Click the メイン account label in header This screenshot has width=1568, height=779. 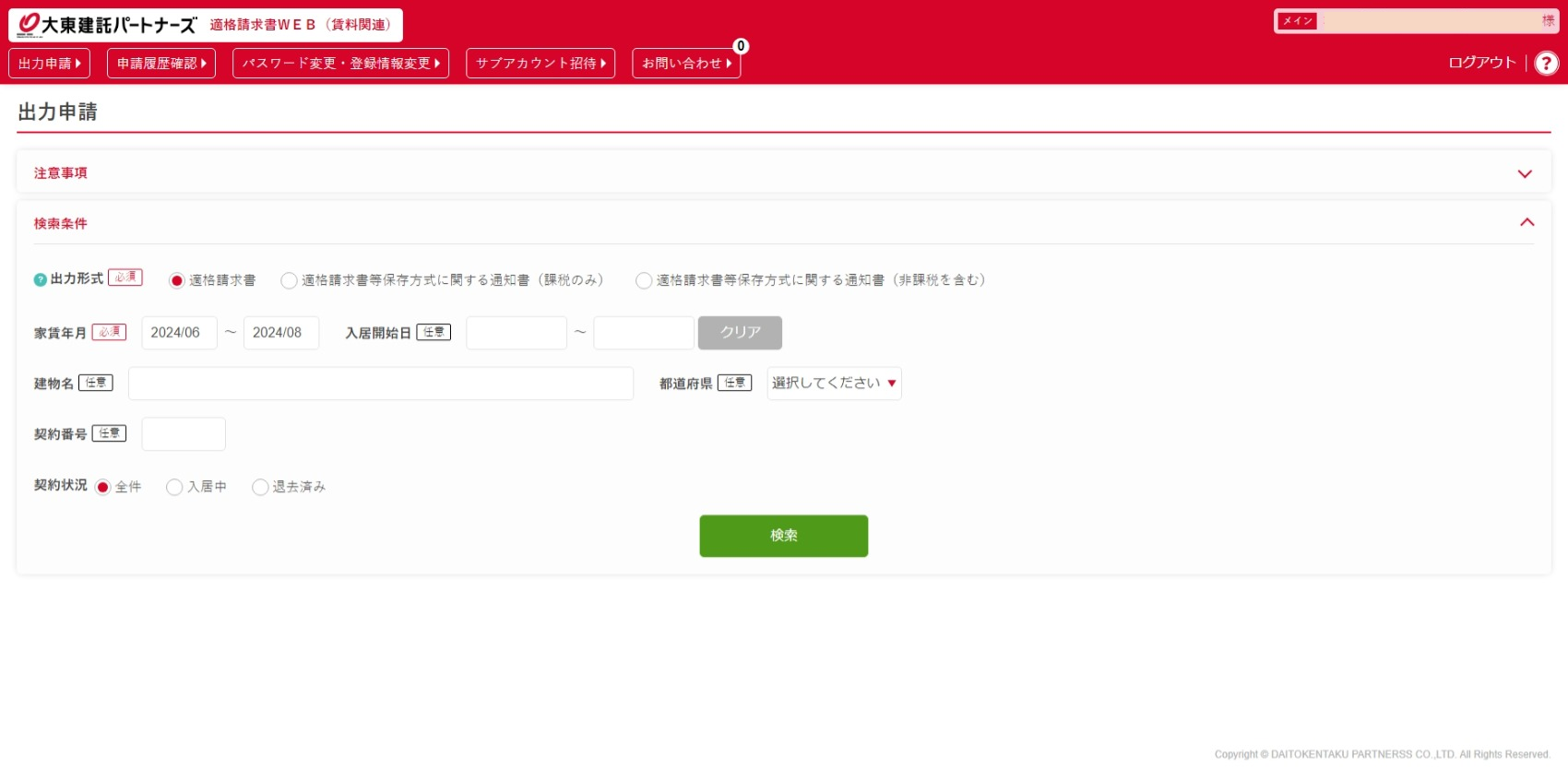click(x=1297, y=21)
